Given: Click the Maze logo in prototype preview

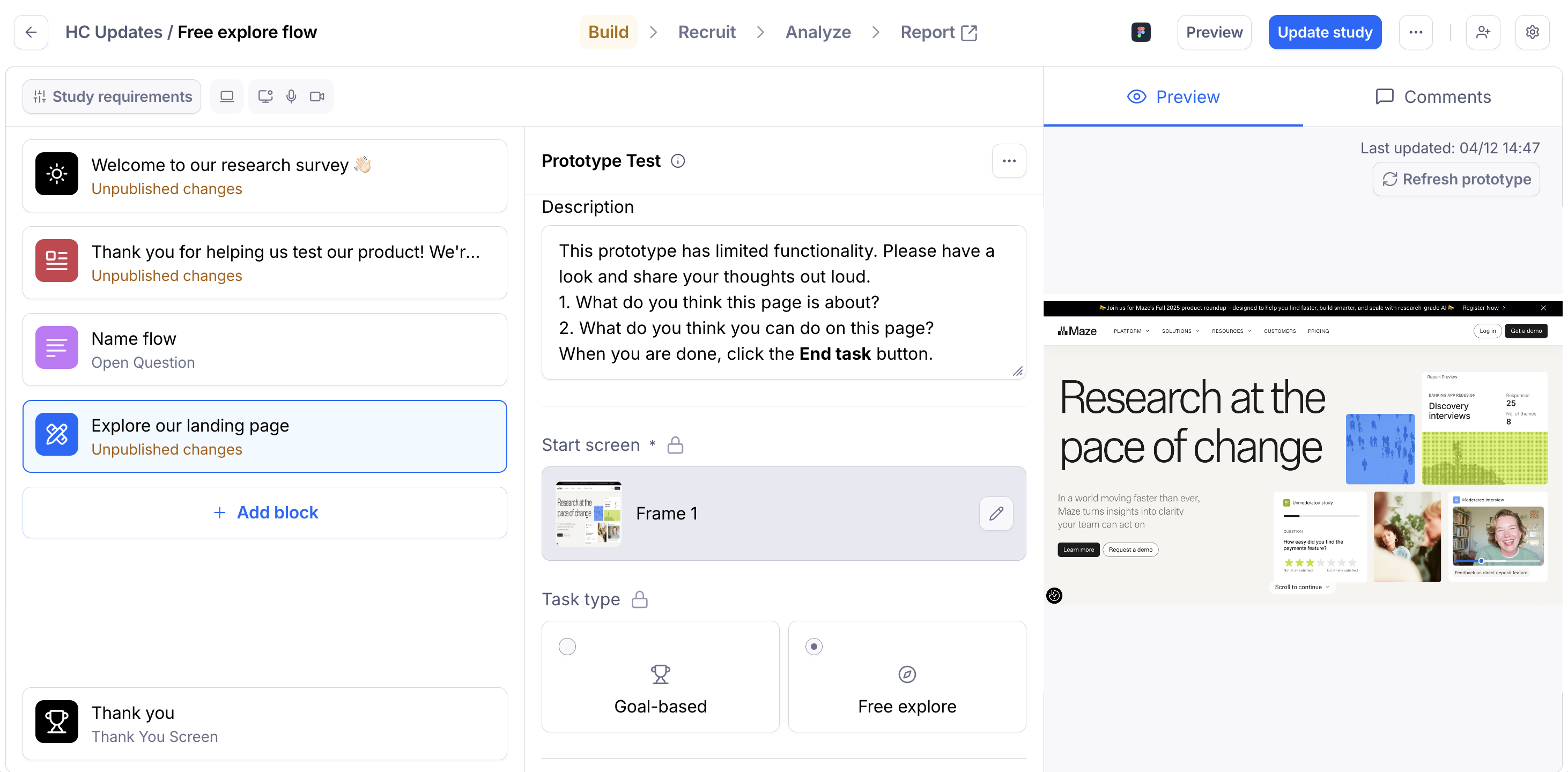Looking at the screenshot, I should pyautogui.click(x=1077, y=331).
